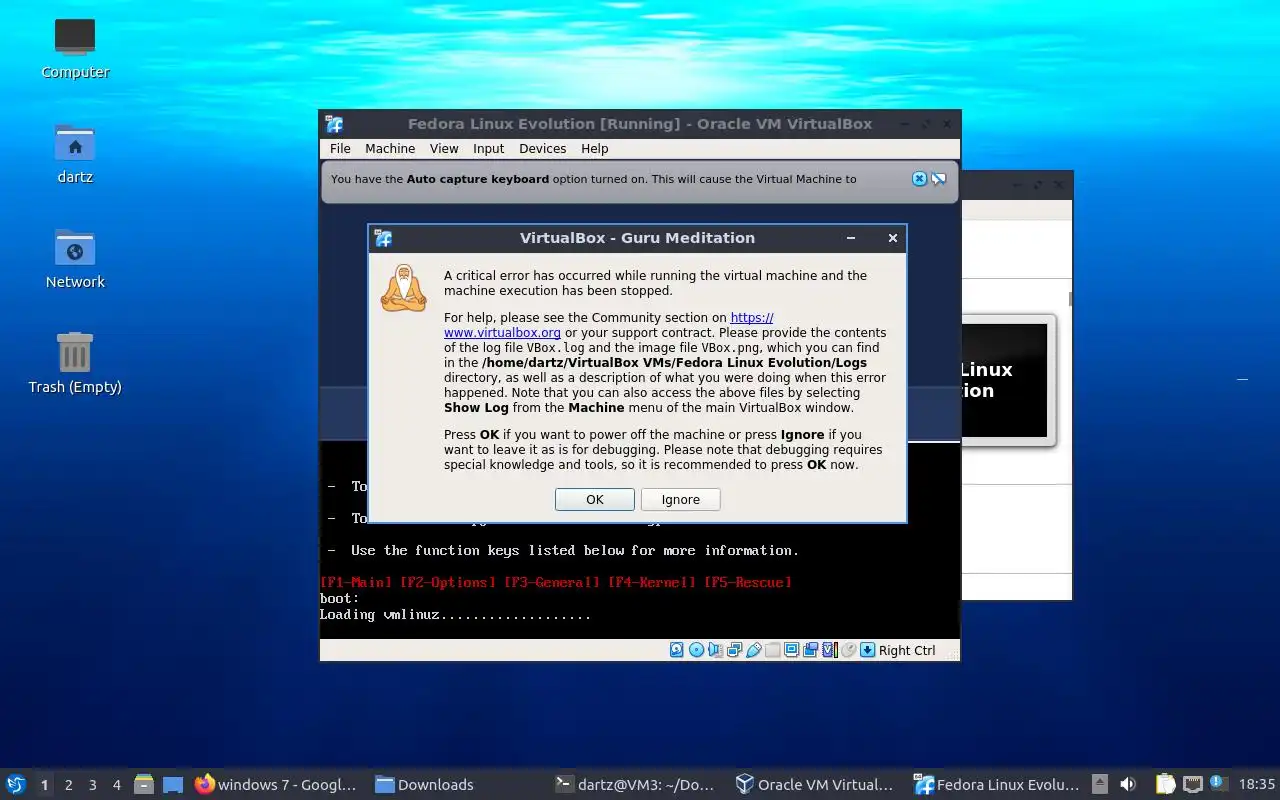Open the Computer desktop icon
The width and height of the screenshot is (1280, 800).
pos(75,48)
